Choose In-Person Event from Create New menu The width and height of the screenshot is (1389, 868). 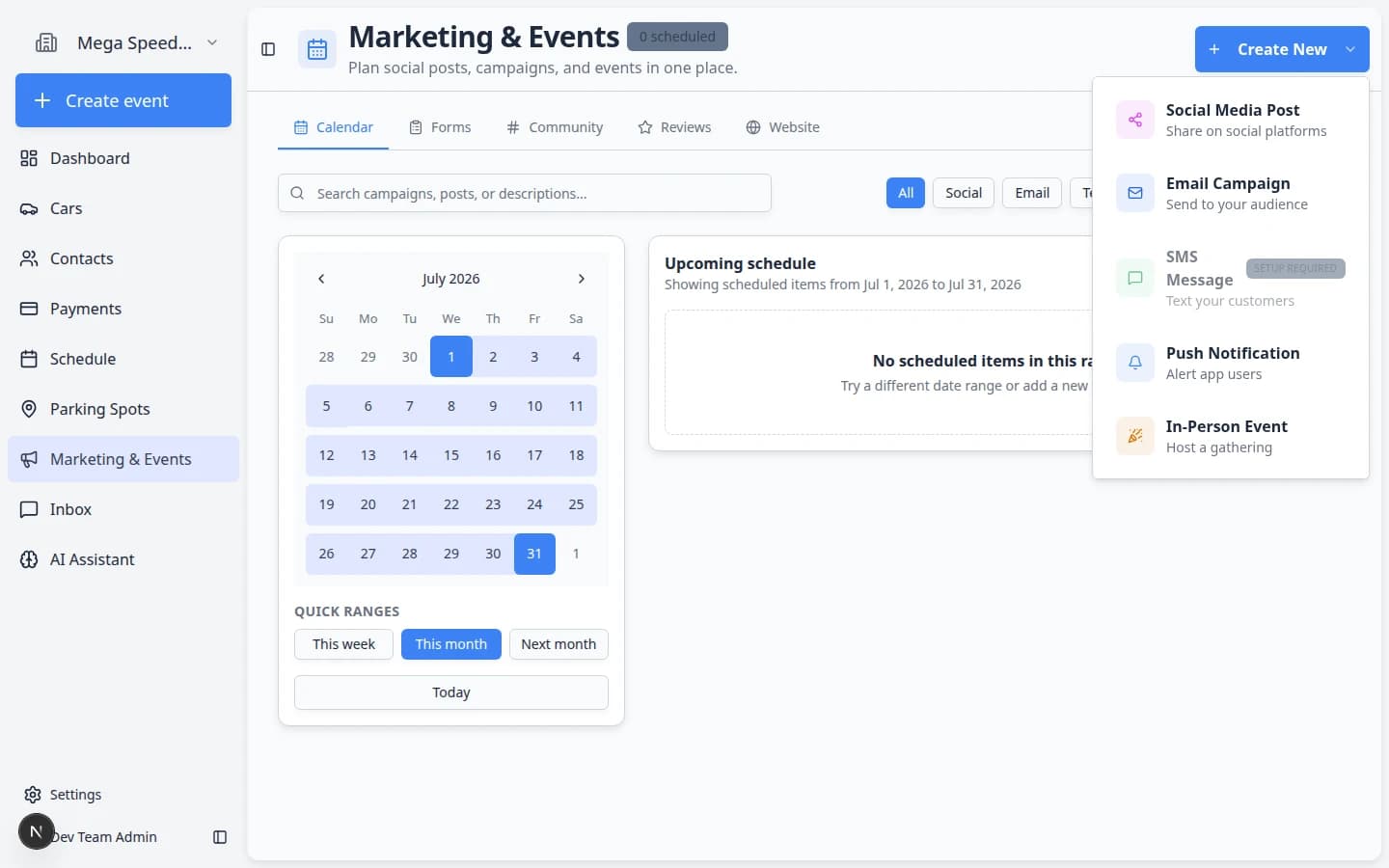1231,436
